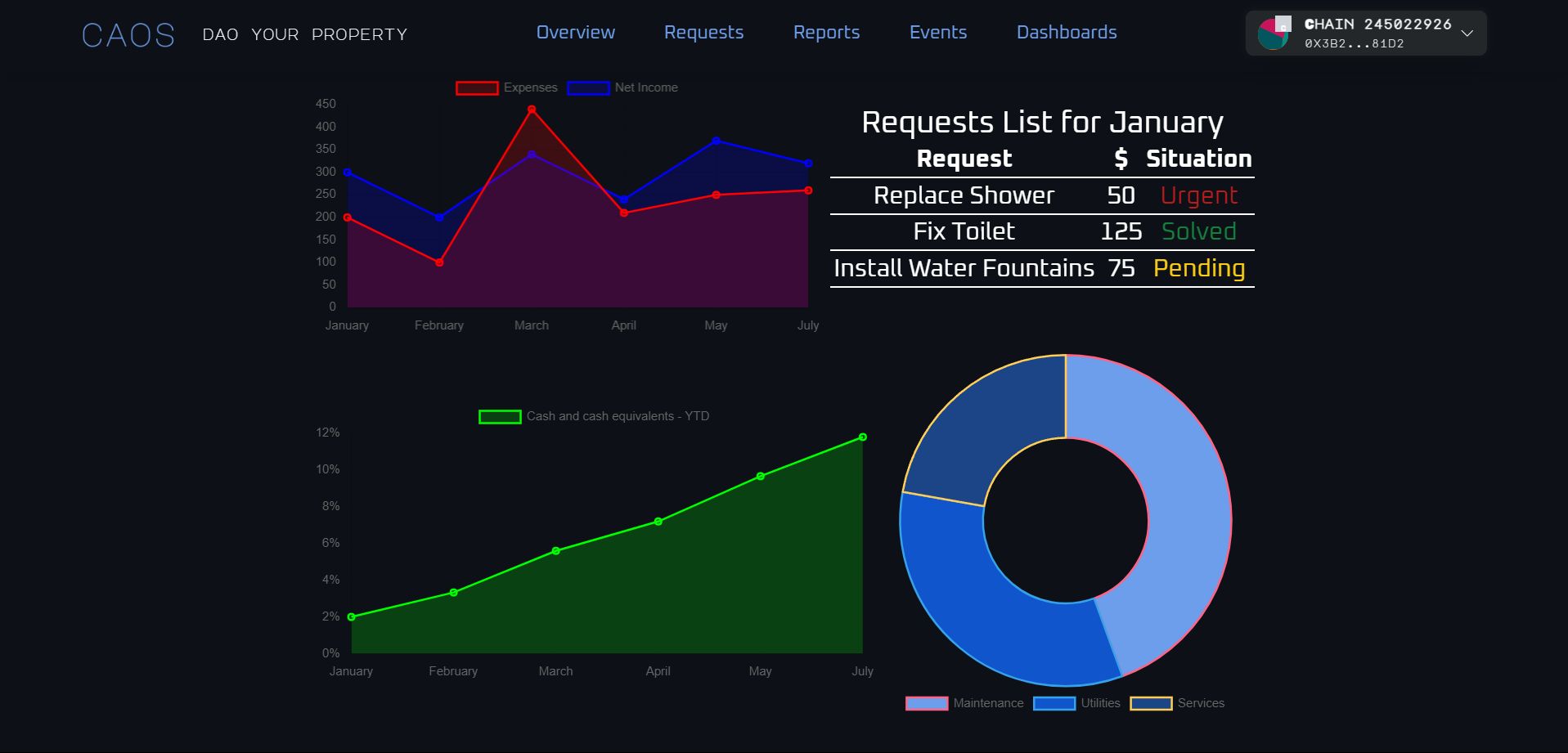The image size is (1568, 753).
Task: Switch to the Dashboards page
Action: [x=1067, y=32]
